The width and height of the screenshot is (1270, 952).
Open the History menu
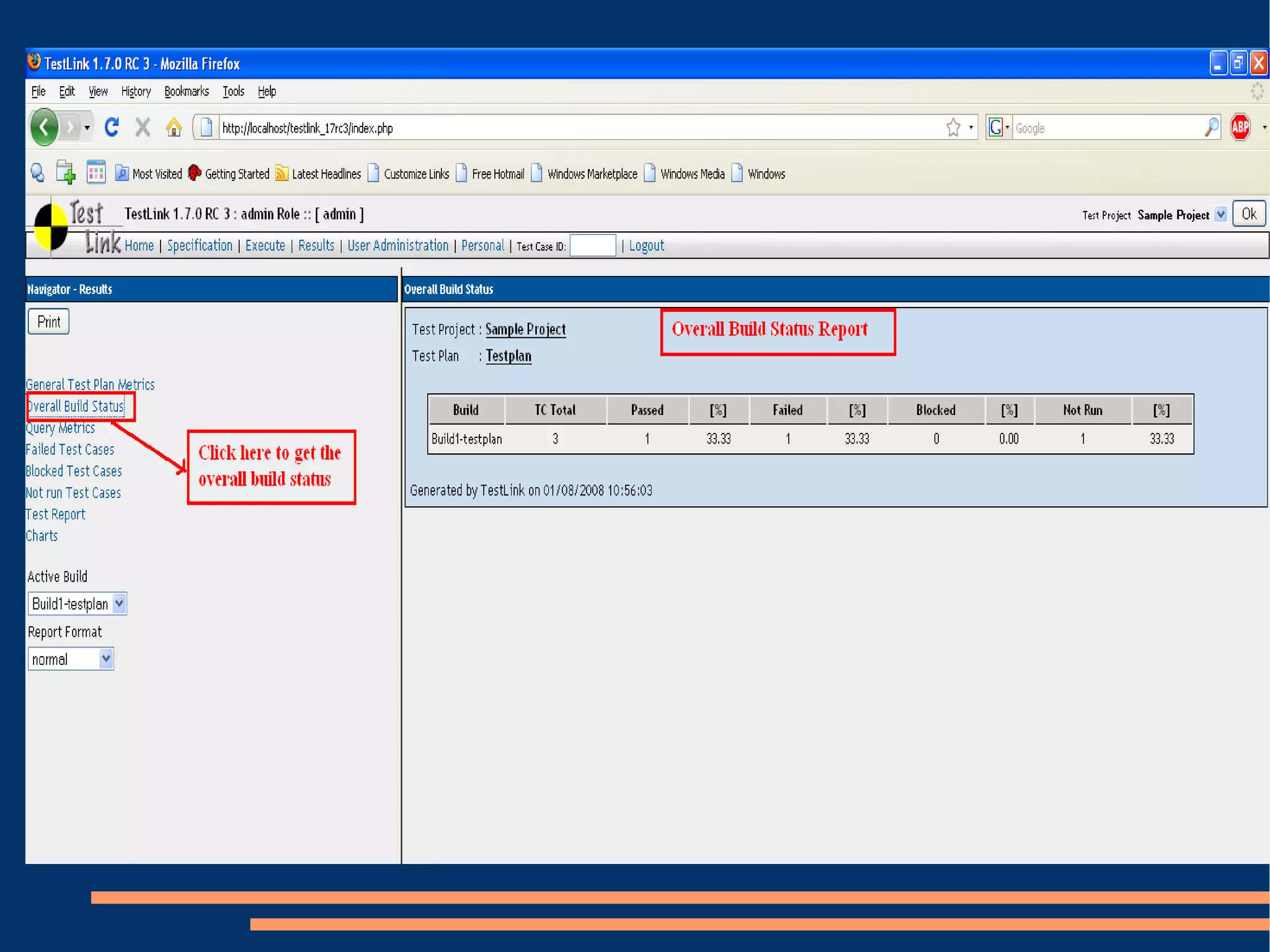(x=136, y=91)
